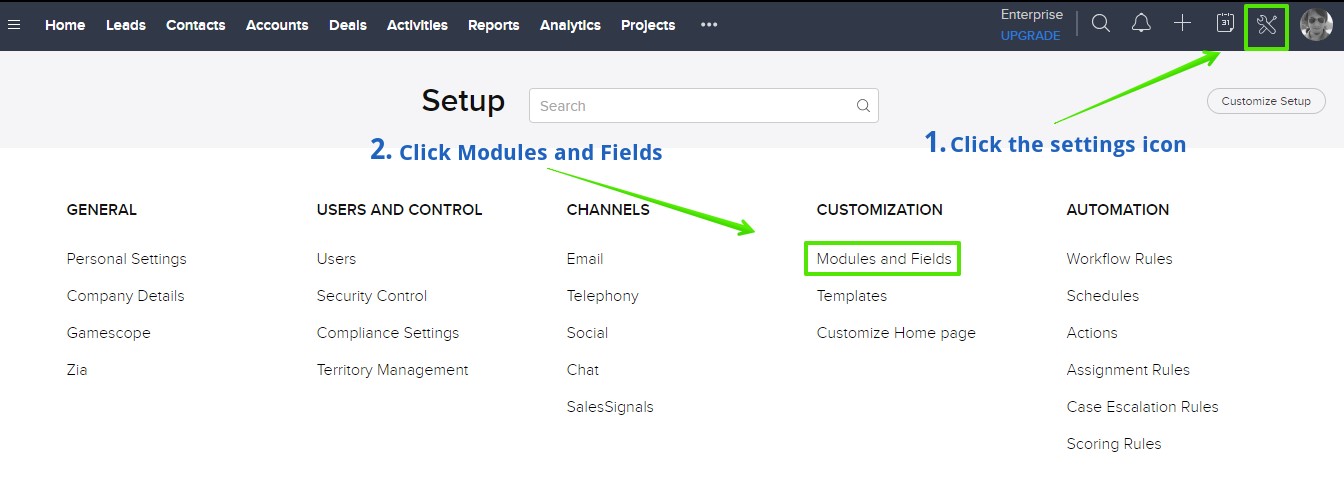
Task: Open Assignment Rules
Action: (1129, 370)
